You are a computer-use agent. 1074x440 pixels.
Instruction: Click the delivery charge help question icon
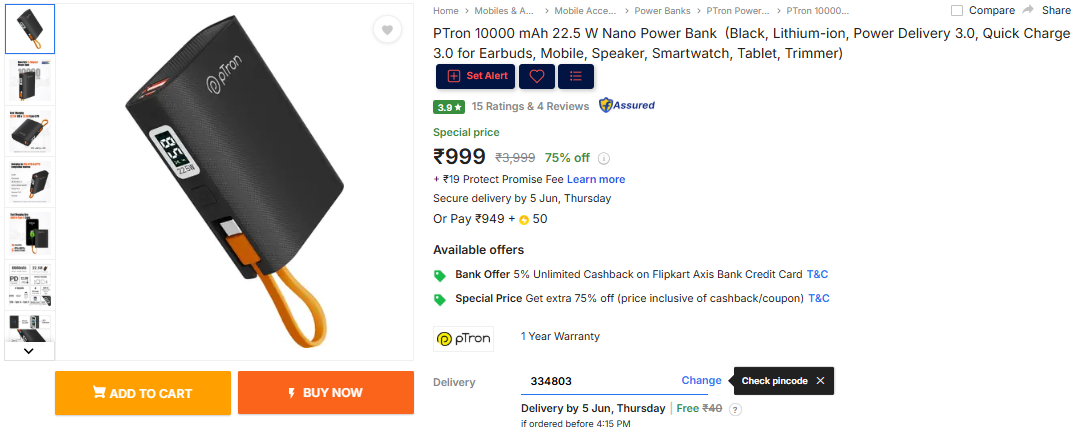click(x=735, y=409)
